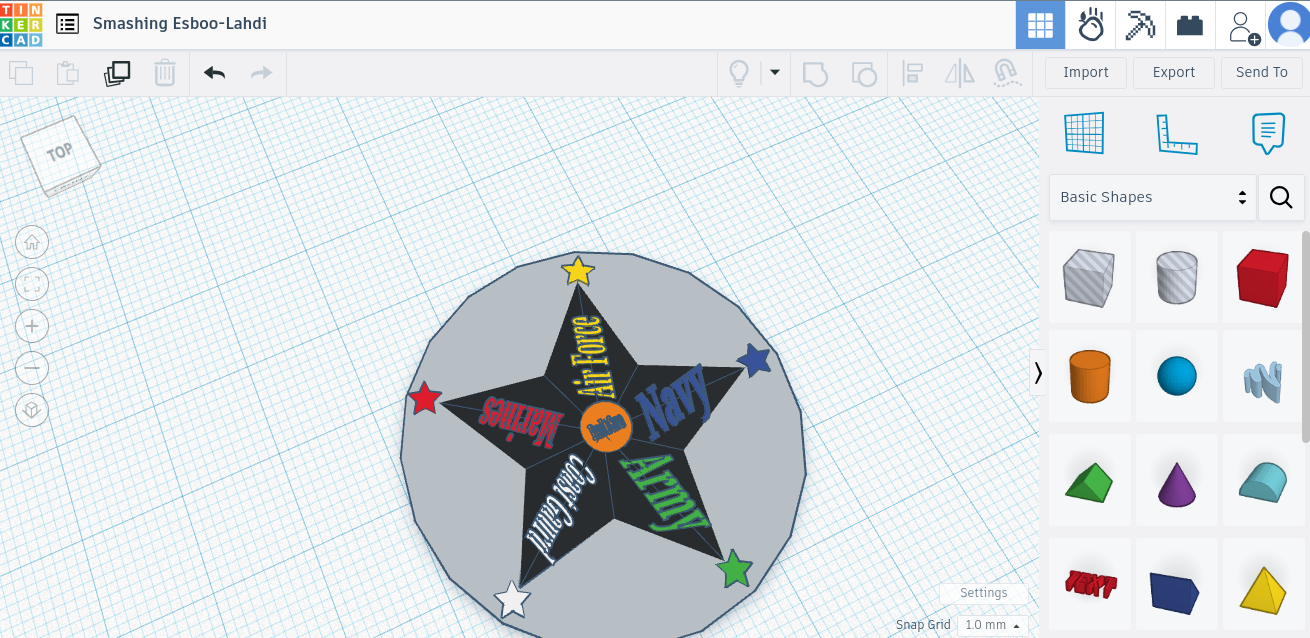Image resolution: width=1310 pixels, height=638 pixels.
Task: Open Blocks mode pickaxe icon
Action: pyautogui.click(x=1140, y=25)
